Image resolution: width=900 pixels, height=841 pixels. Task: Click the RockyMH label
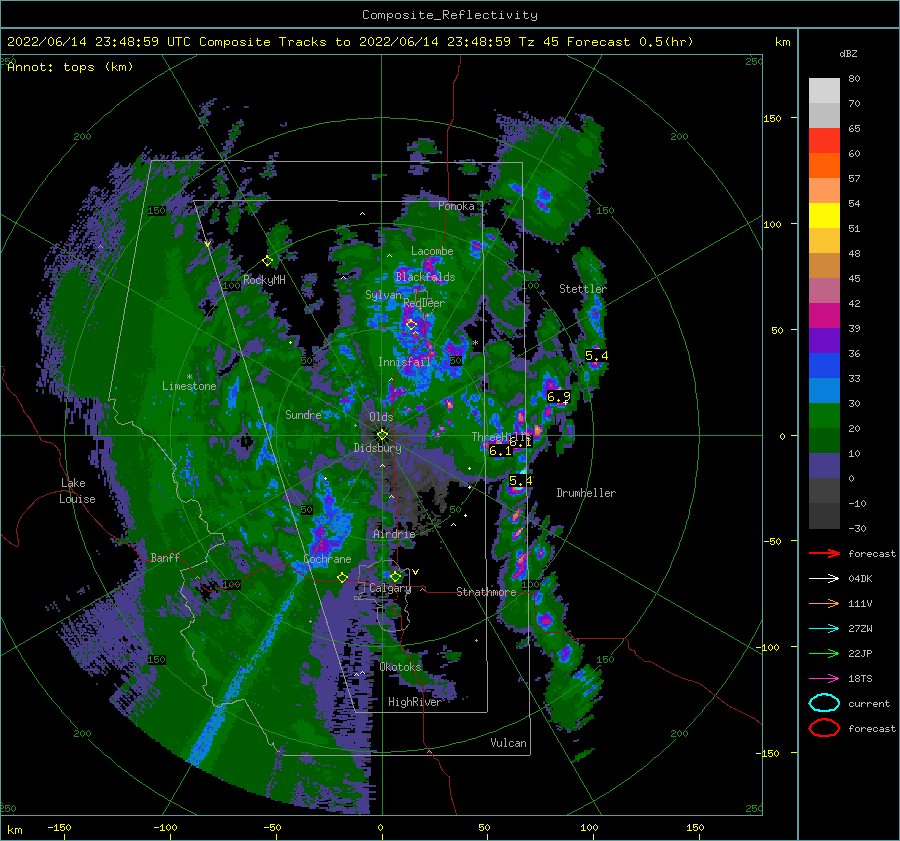point(264,280)
